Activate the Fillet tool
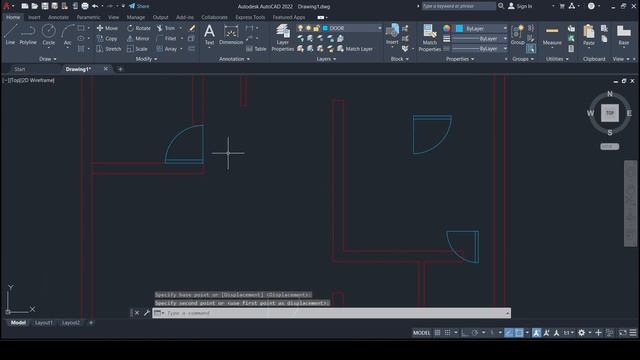The image size is (640, 360). [x=167, y=38]
